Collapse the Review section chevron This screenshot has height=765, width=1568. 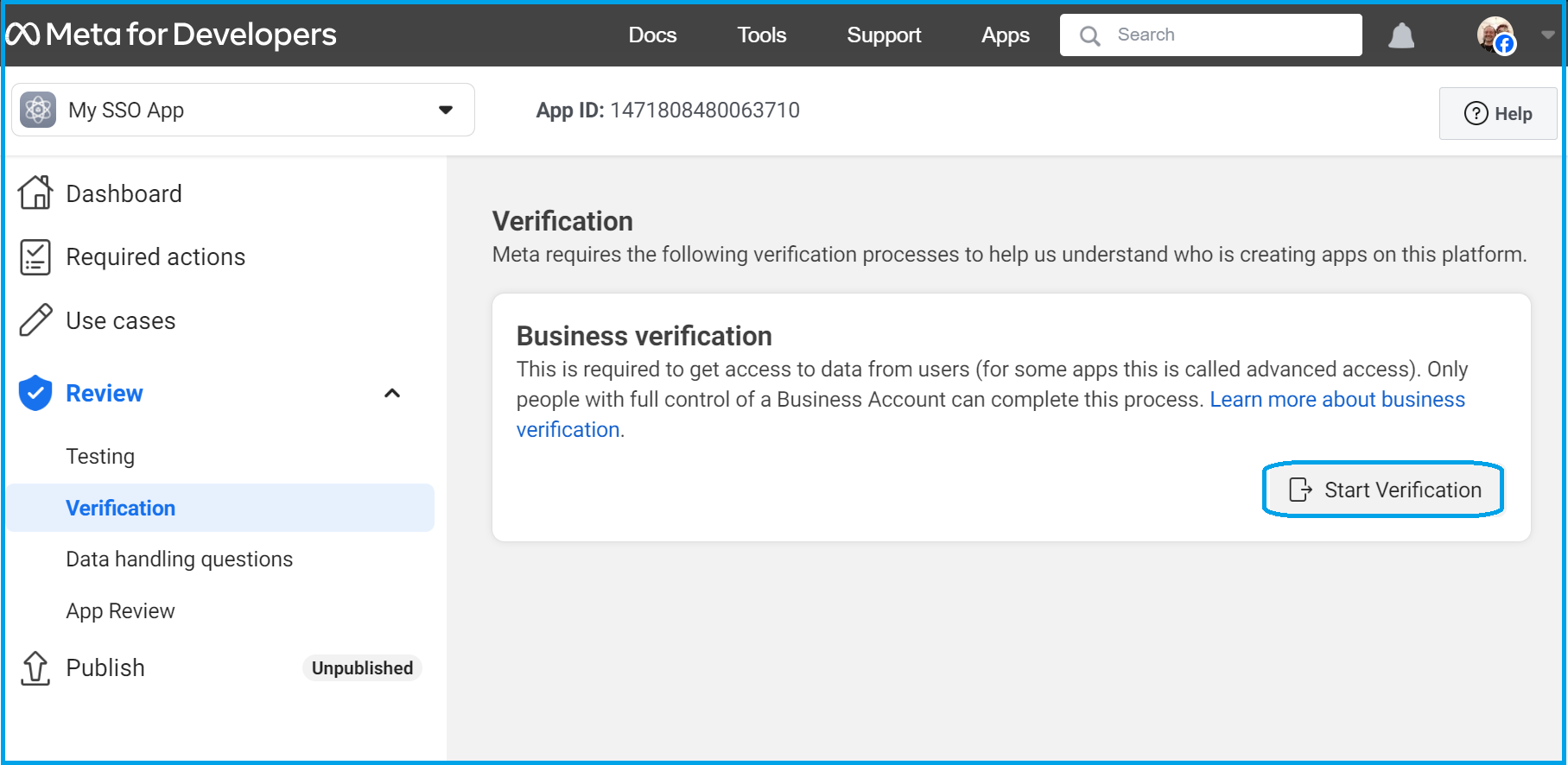[x=392, y=394]
